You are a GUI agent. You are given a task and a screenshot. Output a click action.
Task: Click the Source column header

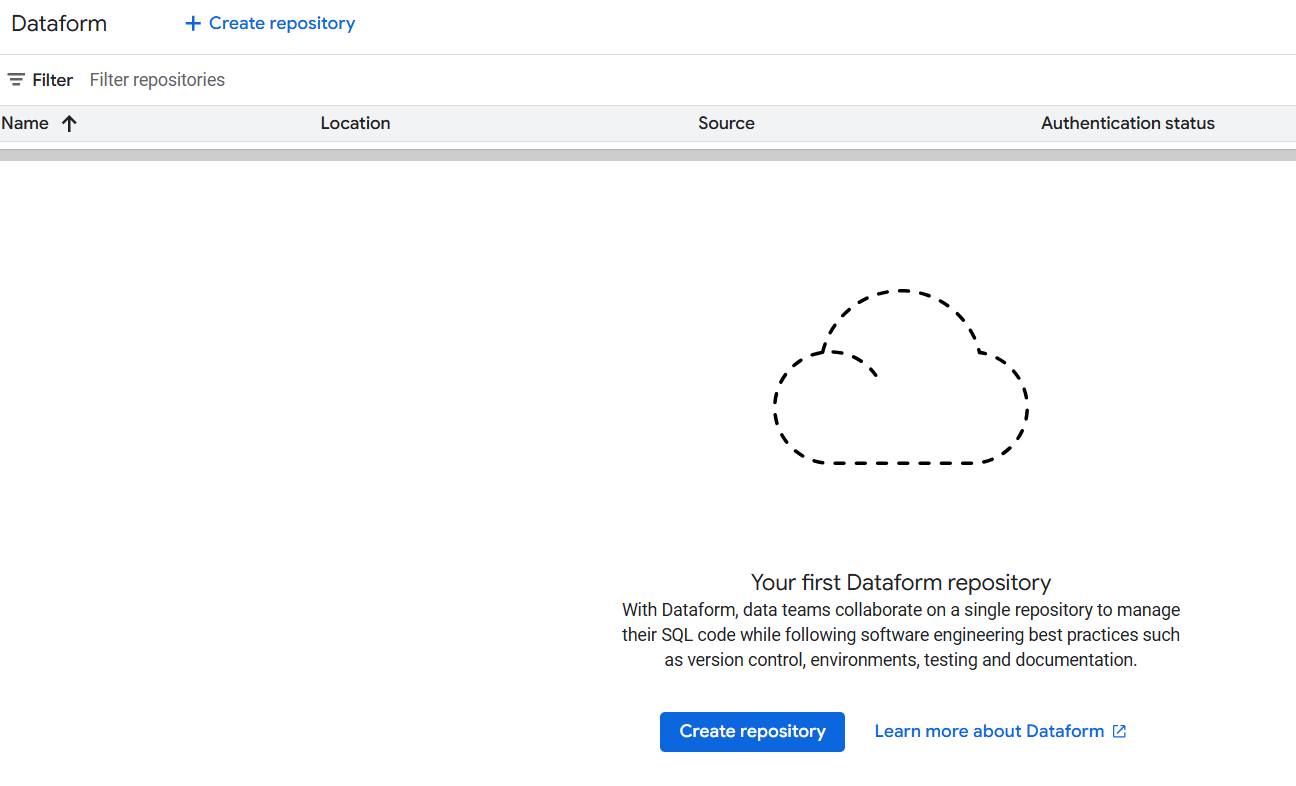(726, 123)
